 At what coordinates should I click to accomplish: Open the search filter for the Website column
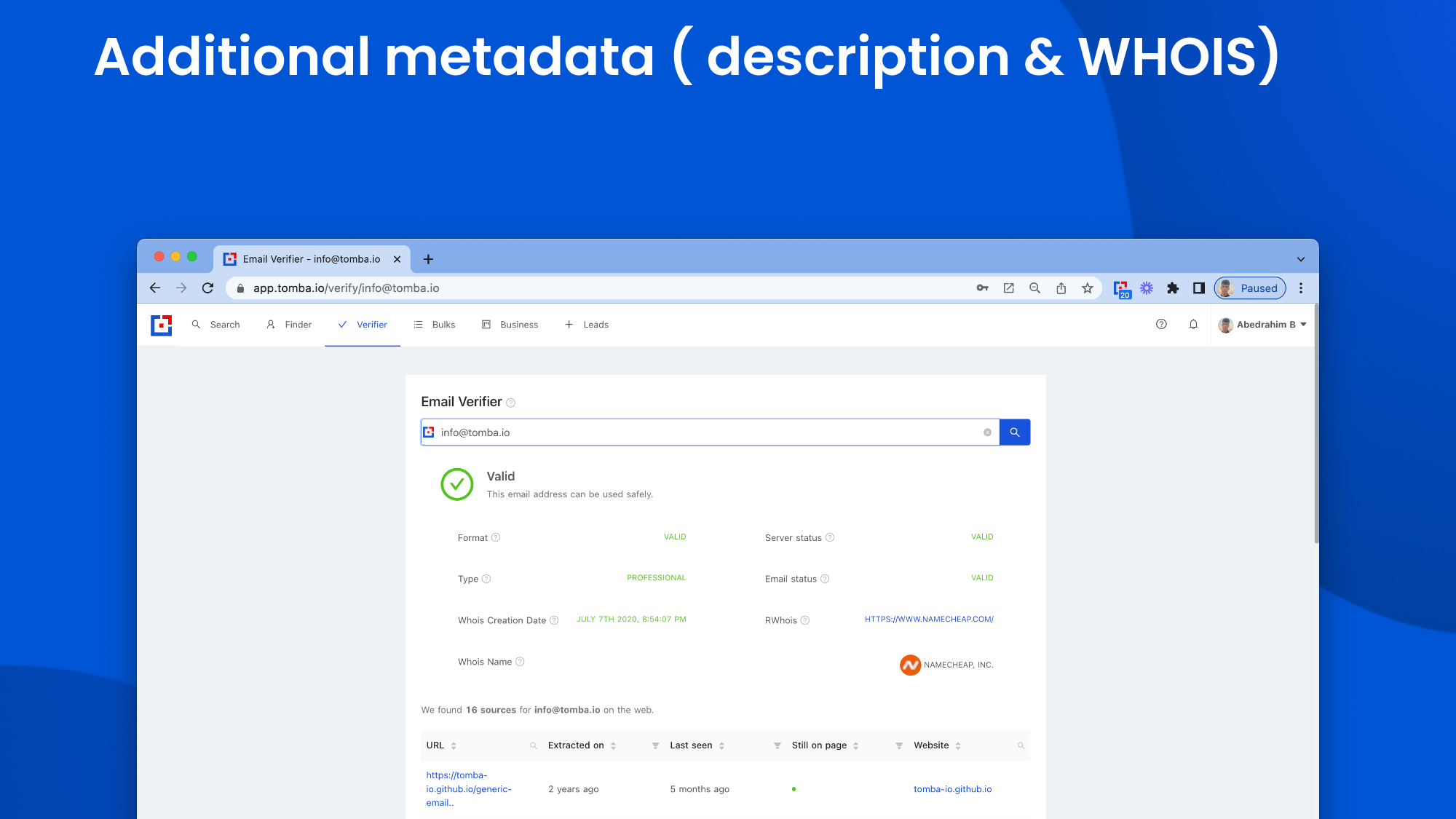pyautogui.click(x=1021, y=745)
